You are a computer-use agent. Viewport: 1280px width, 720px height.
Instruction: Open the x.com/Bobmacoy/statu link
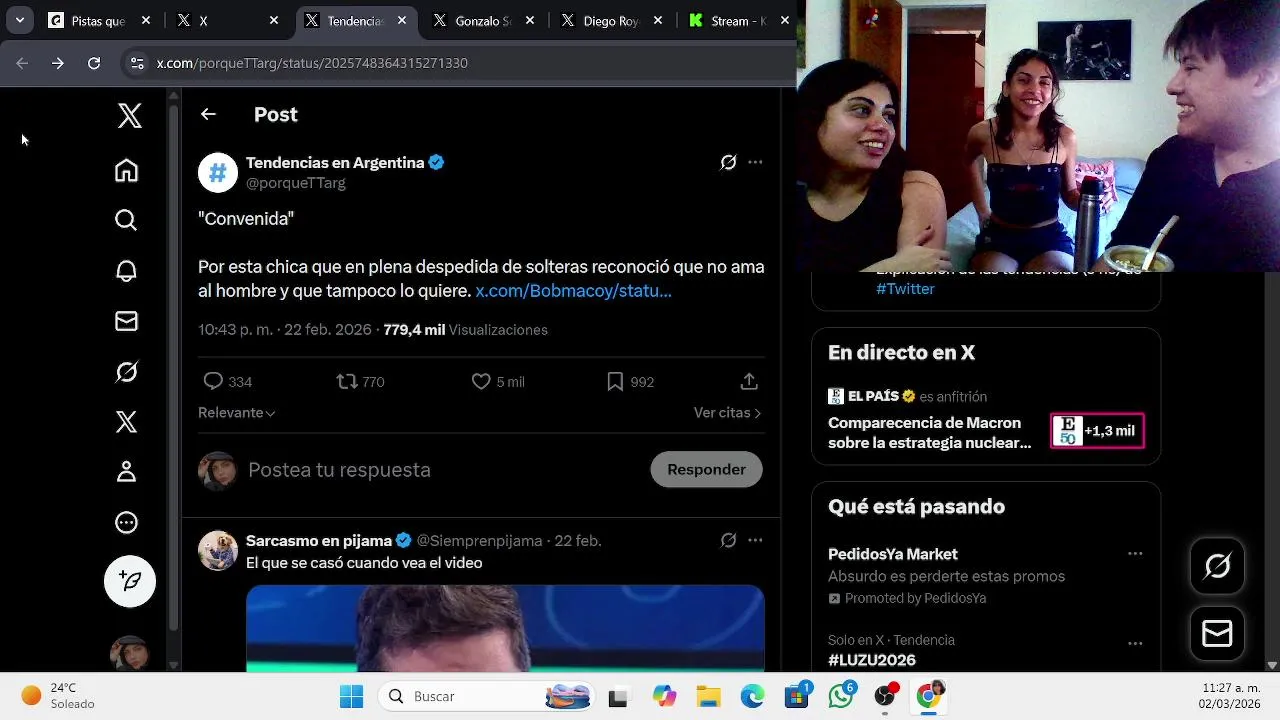[573, 291]
